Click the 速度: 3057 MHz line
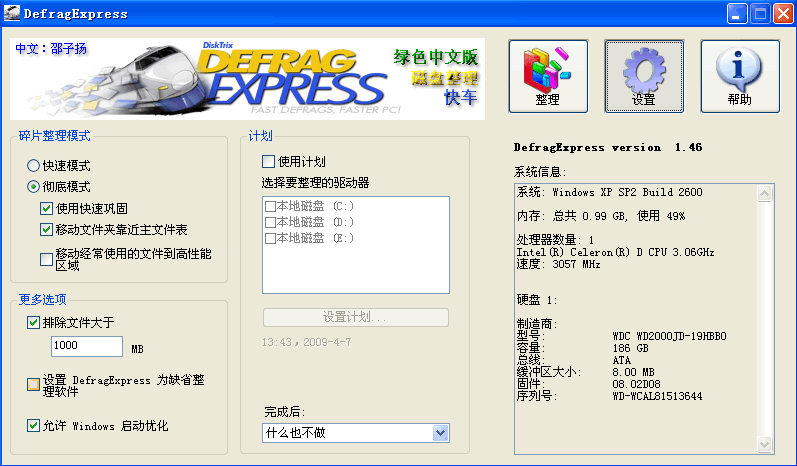The width and height of the screenshot is (797, 466). point(559,264)
